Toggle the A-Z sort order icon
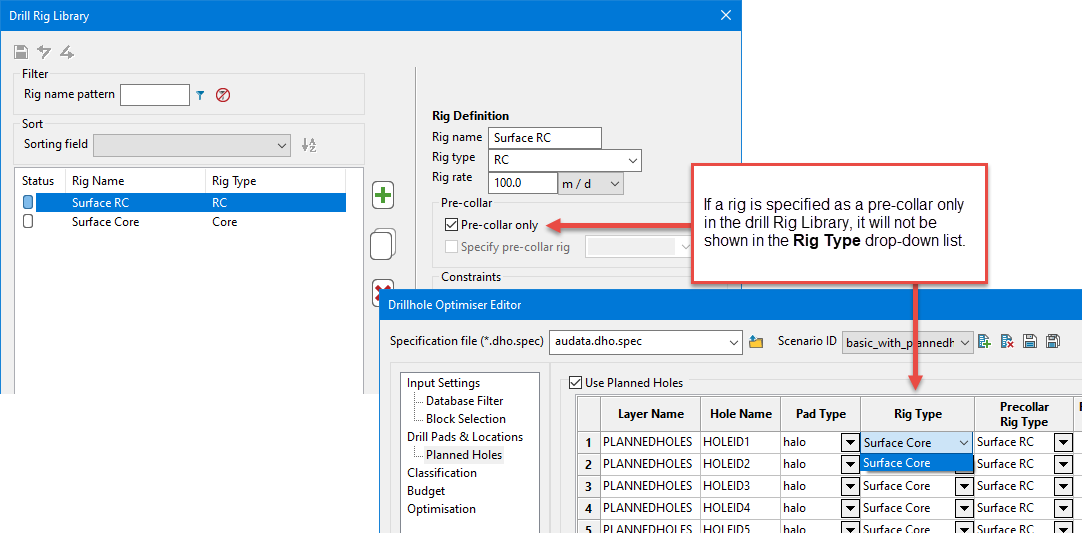The height and width of the screenshot is (533, 1082). tap(309, 145)
